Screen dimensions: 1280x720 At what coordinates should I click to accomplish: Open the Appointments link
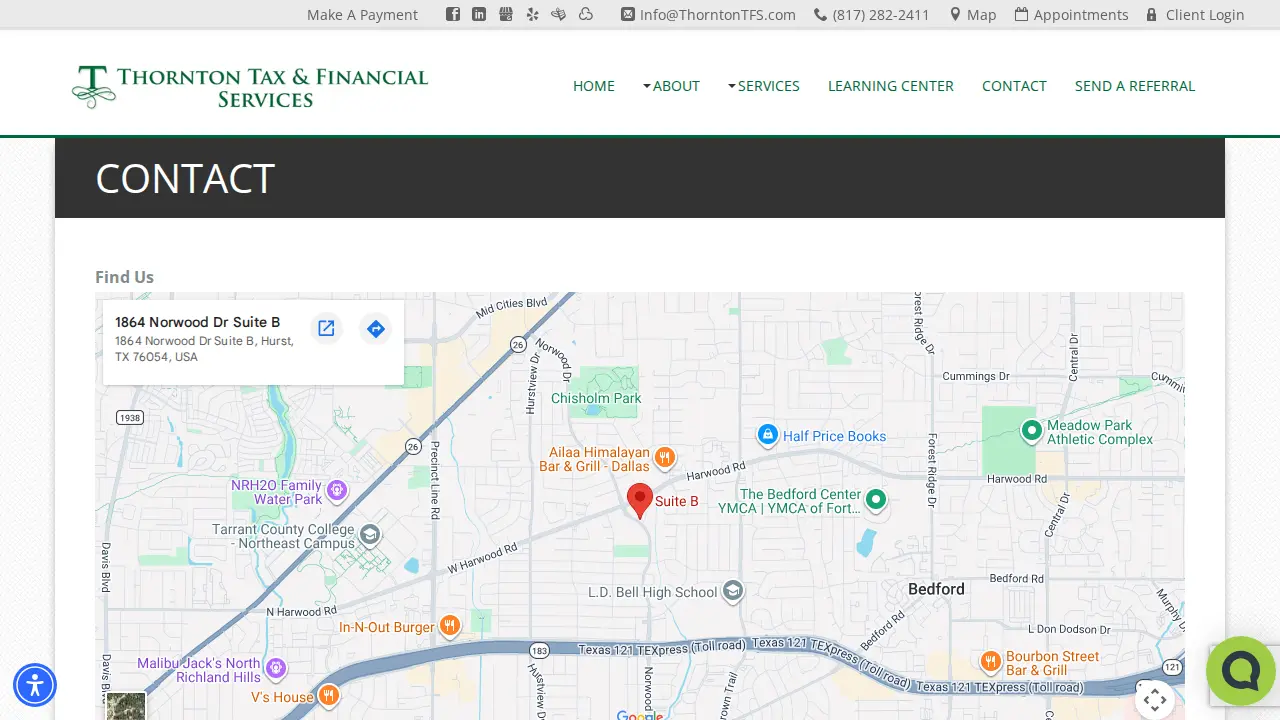point(1081,15)
